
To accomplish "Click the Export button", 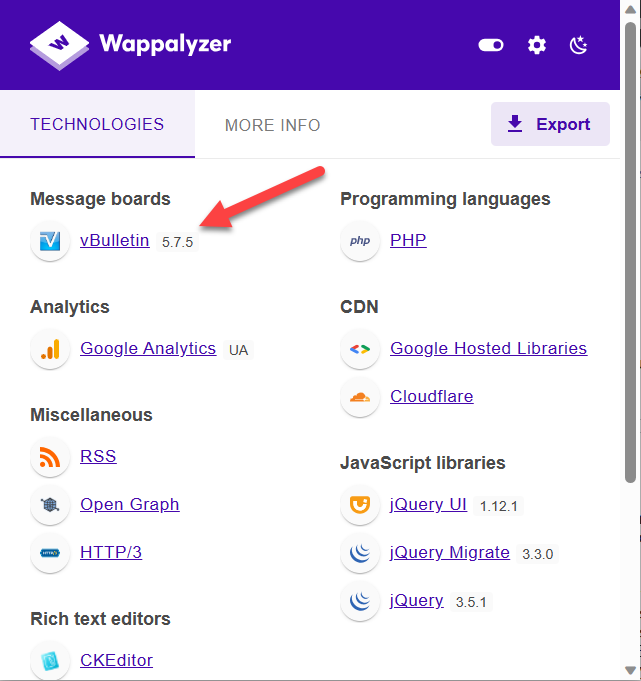I will pyautogui.click(x=550, y=124).
